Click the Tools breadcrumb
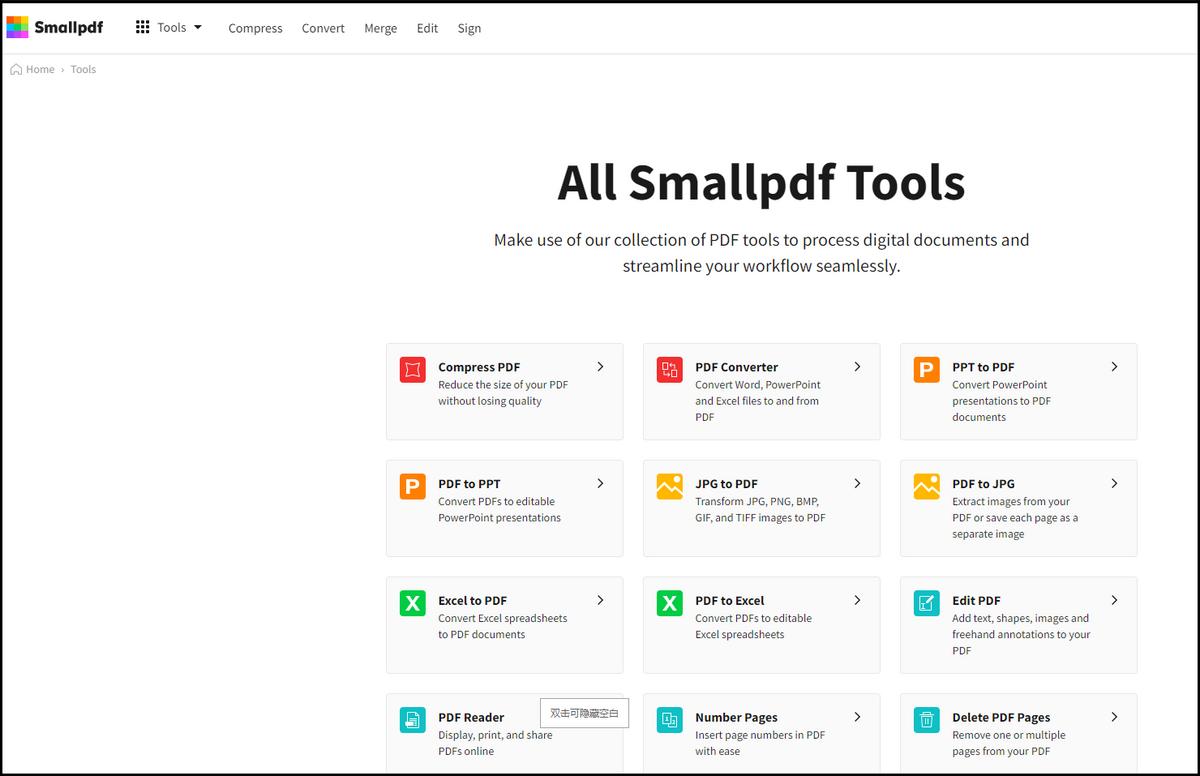Viewport: 1200px width, 776px height. coord(83,69)
